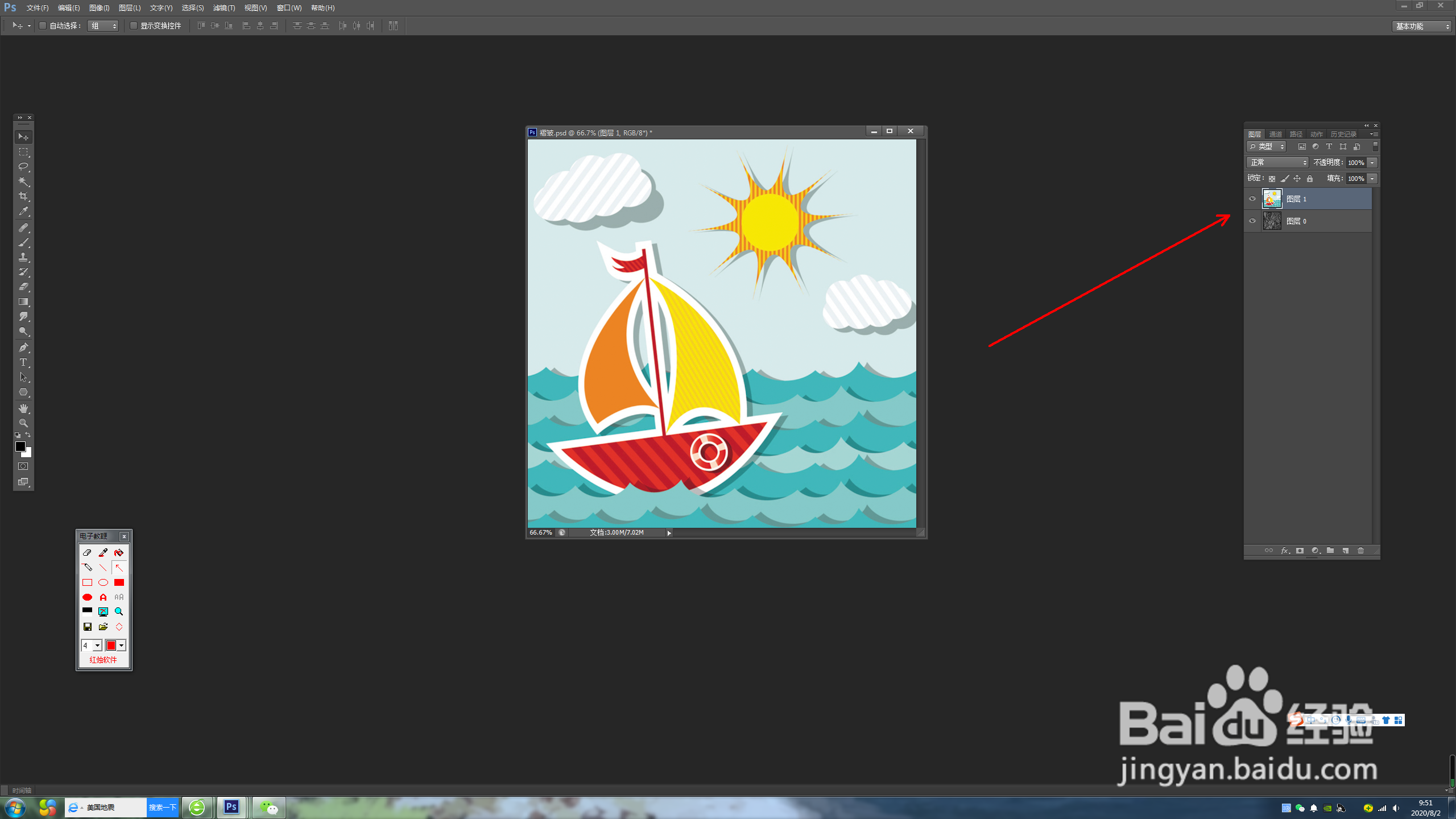Image resolution: width=1456 pixels, height=819 pixels.
Task: Hide 图层 1 using its eye icon
Action: [x=1252, y=199]
